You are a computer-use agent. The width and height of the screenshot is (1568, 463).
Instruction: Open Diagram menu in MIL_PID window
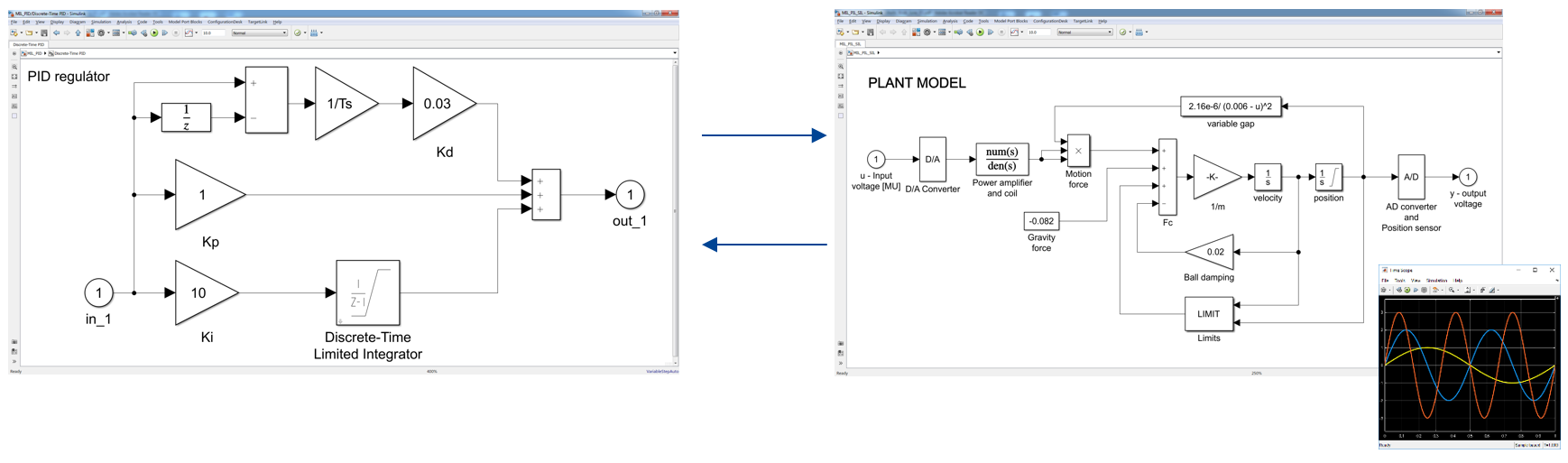(x=78, y=22)
